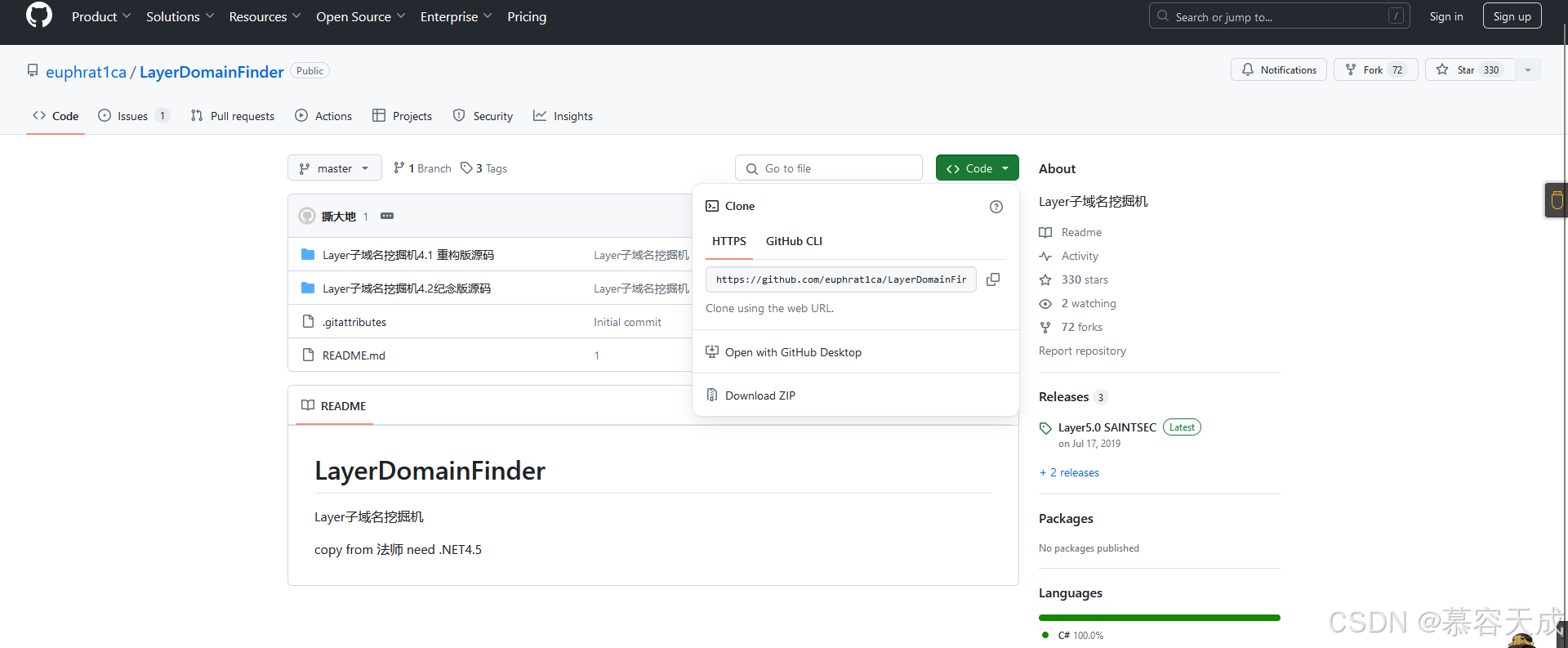1568x648 pixels.
Task: Select the GitHub CLI clone tab
Action: [794, 241]
